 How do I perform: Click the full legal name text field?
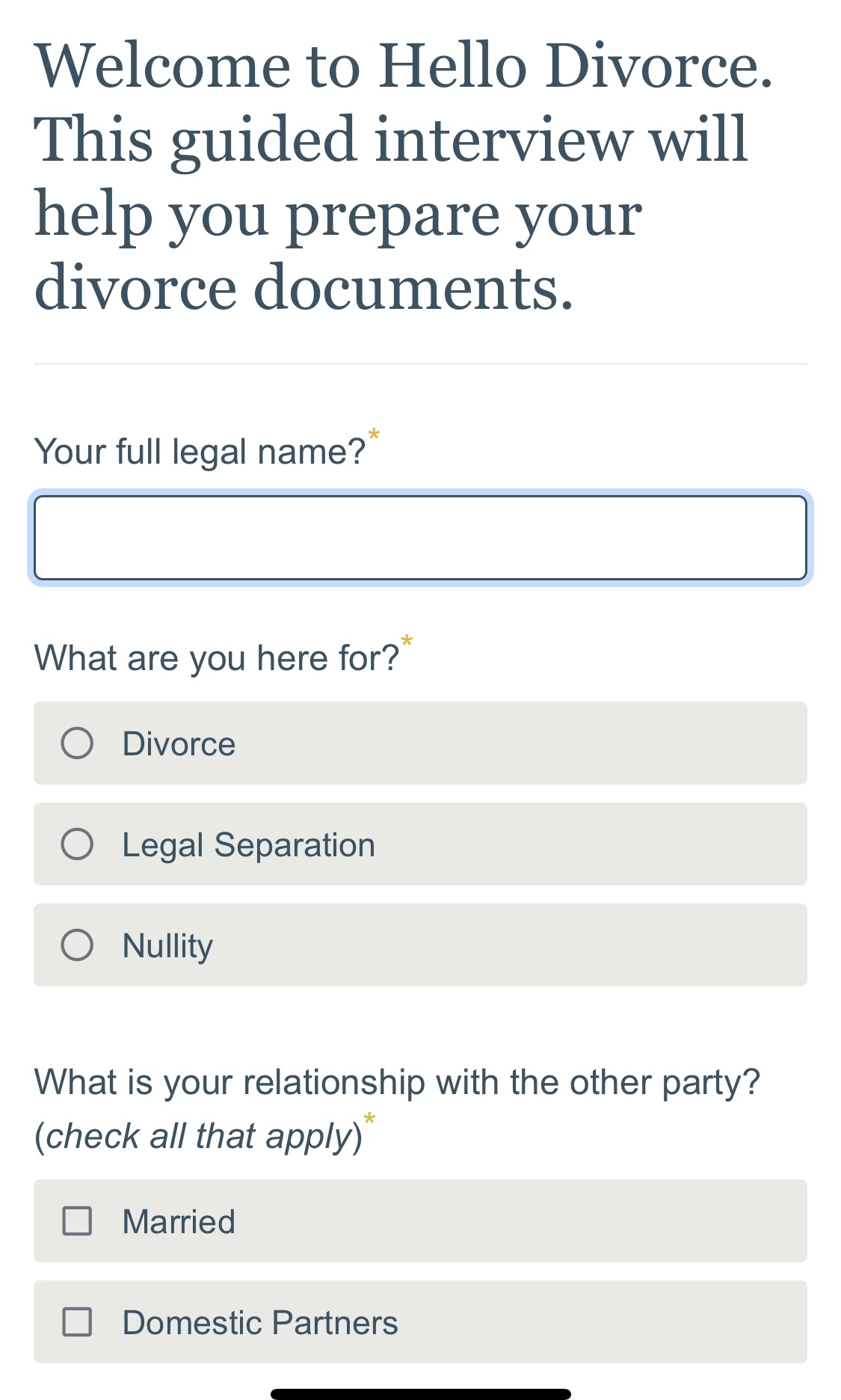coord(420,538)
